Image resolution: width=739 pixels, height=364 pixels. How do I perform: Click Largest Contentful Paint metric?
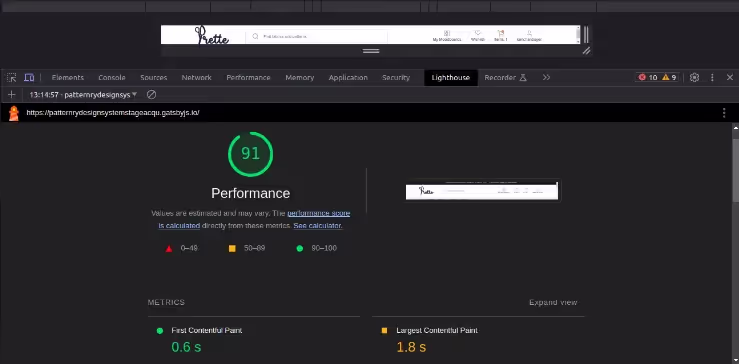(x=436, y=331)
